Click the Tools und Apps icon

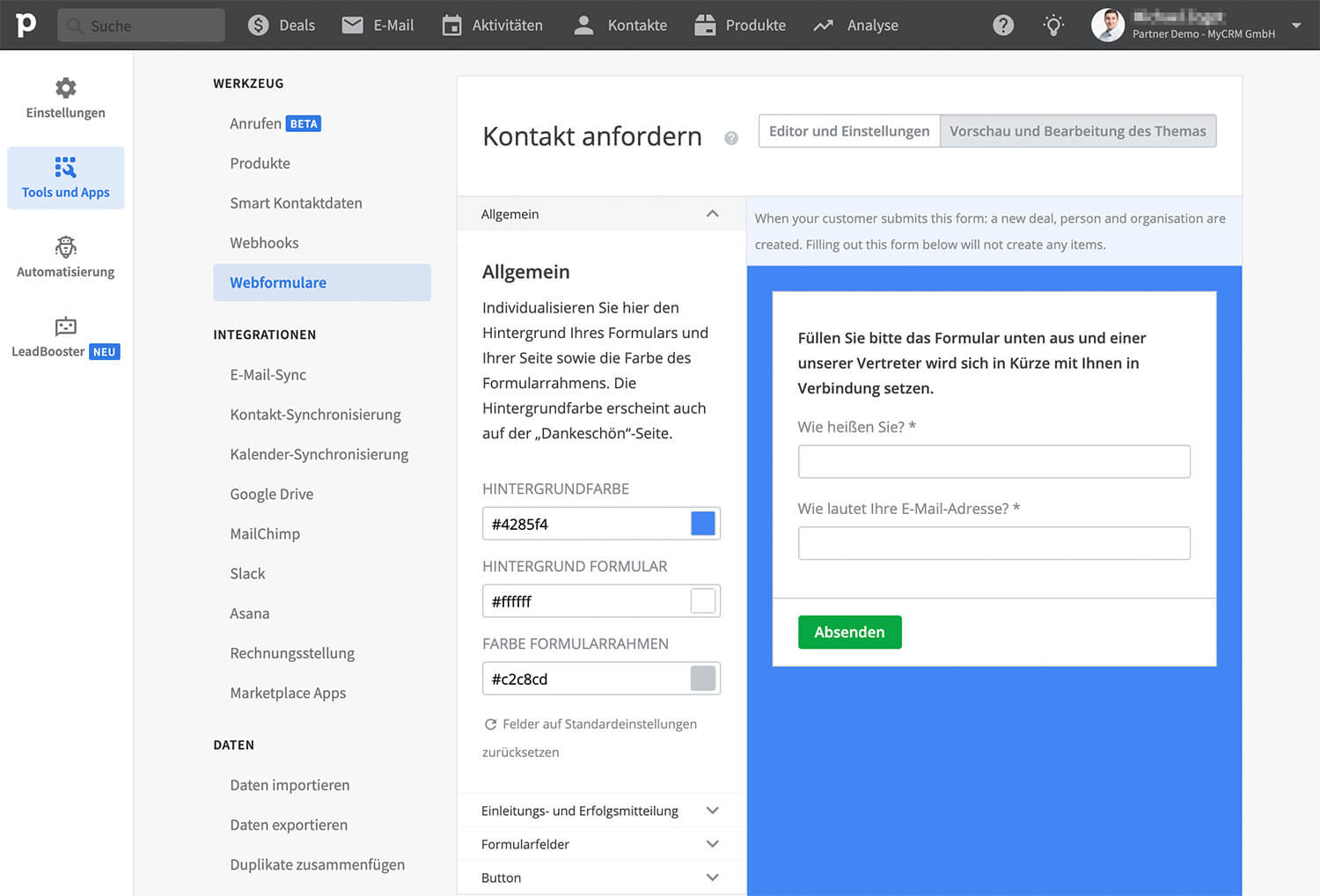coord(65,167)
